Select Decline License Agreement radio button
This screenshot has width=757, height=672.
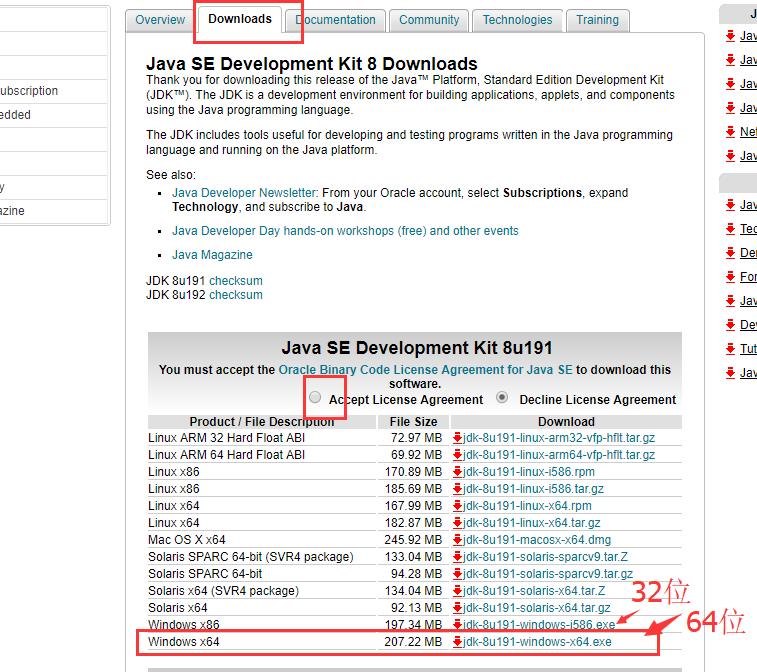click(502, 397)
